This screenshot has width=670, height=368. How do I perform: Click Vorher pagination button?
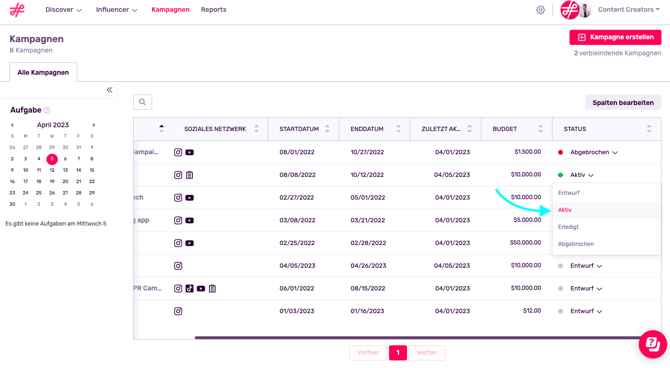point(368,353)
